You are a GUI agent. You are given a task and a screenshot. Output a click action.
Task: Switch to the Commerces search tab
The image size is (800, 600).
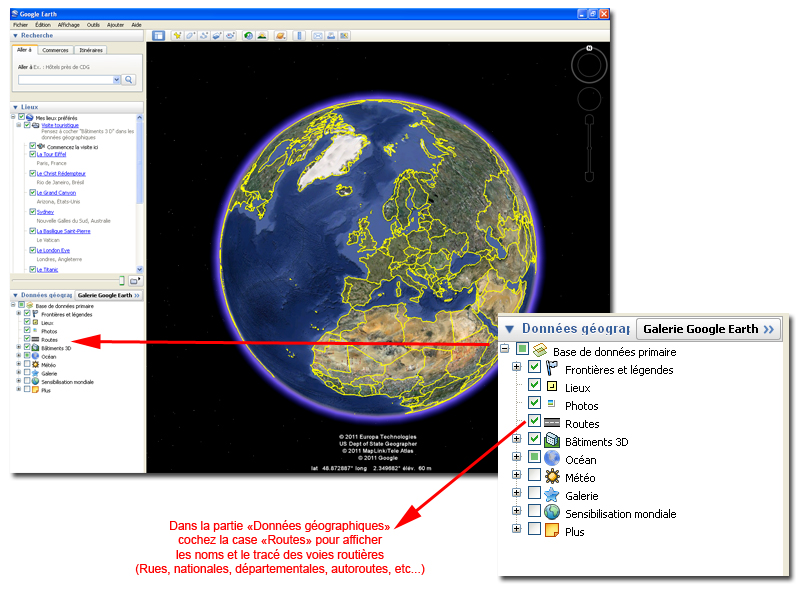pyautogui.click(x=55, y=50)
